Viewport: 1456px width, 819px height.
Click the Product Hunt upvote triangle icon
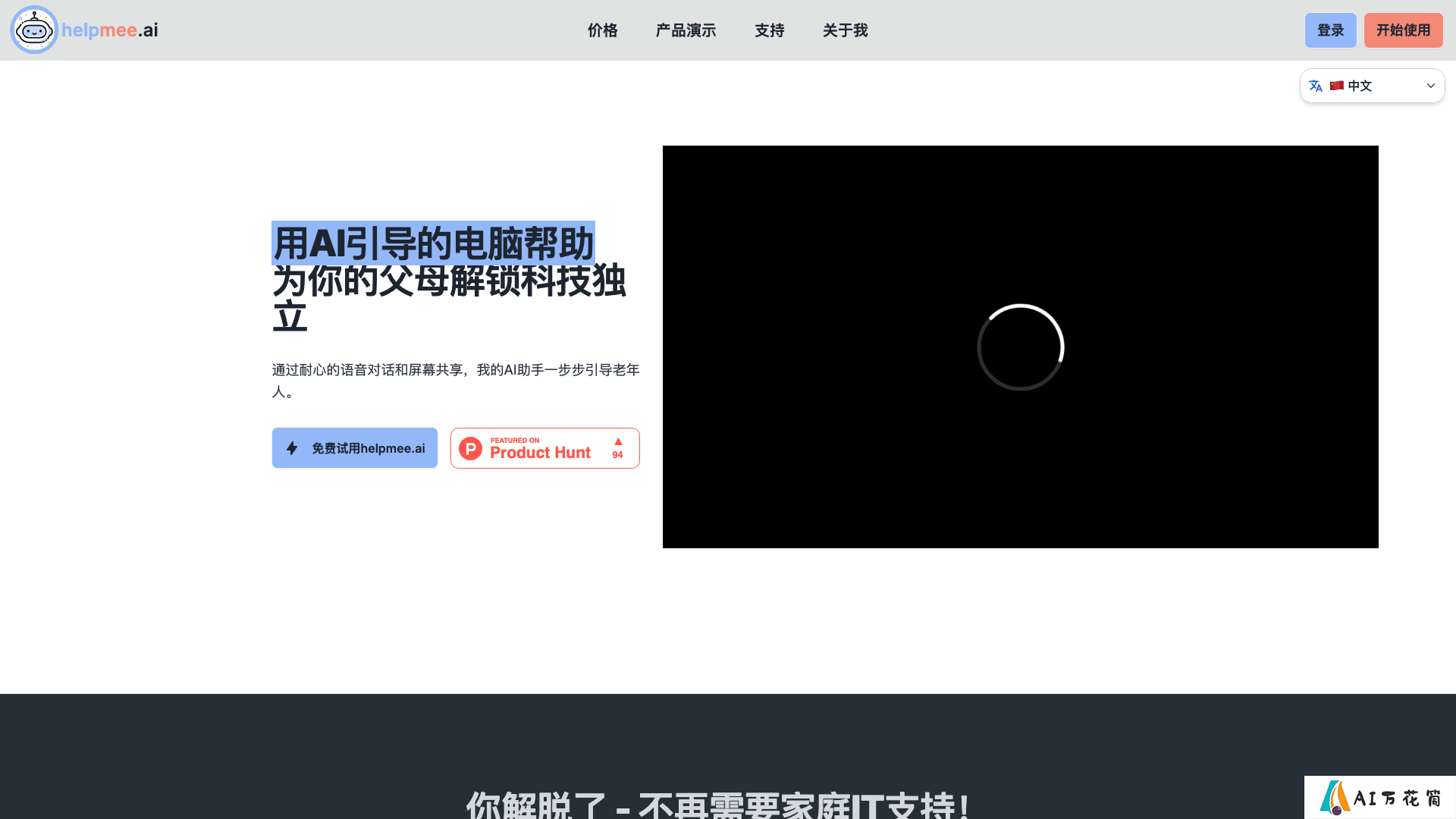[618, 441]
